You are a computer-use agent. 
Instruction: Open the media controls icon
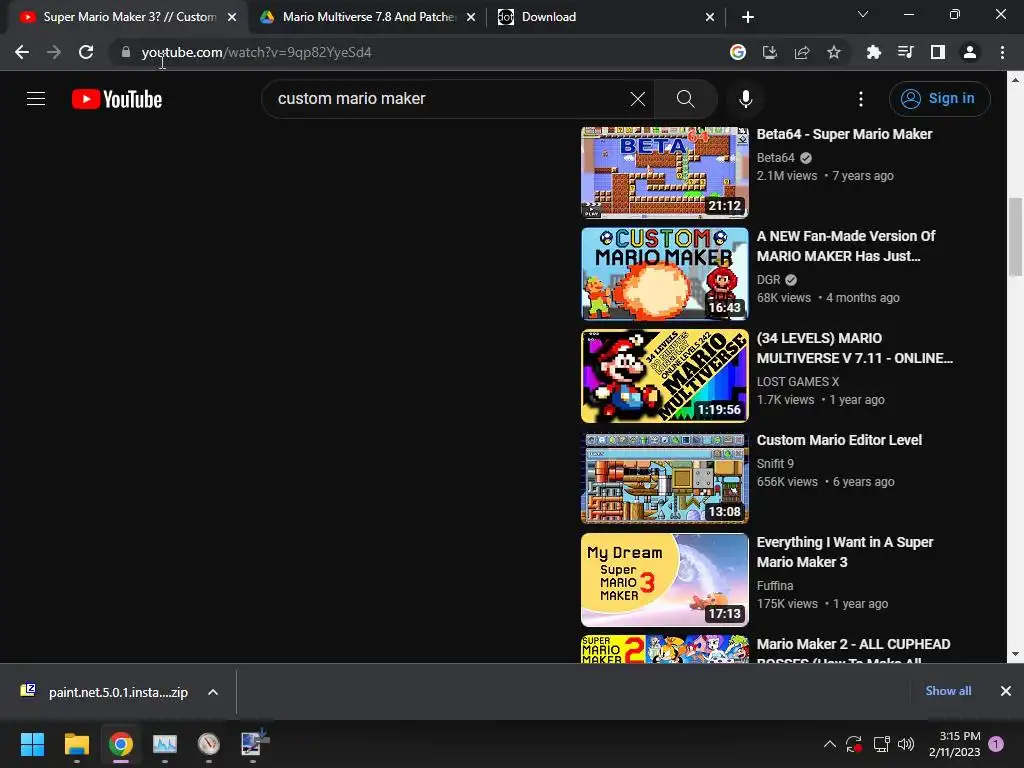click(x=905, y=52)
